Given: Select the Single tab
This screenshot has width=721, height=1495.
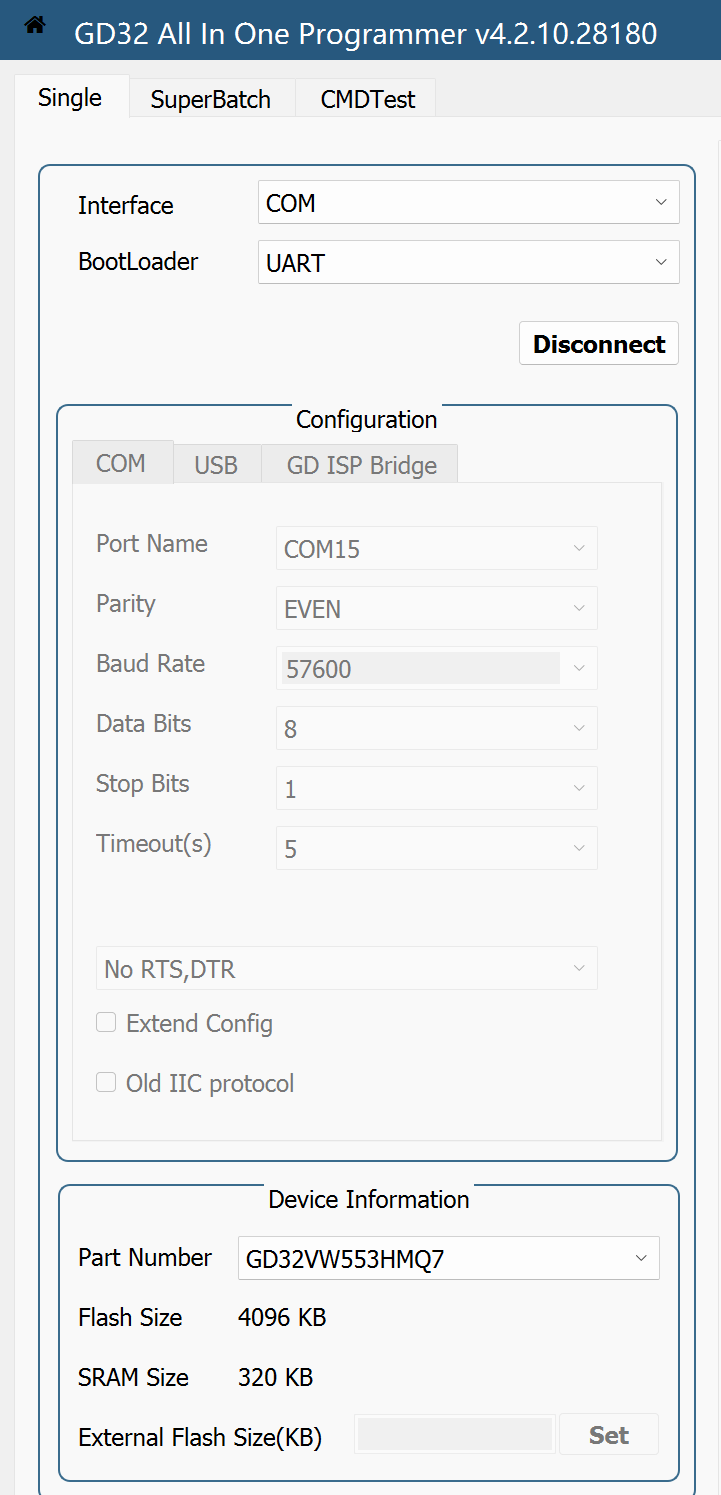Looking at the screenshot, I should tap(70, 97).
